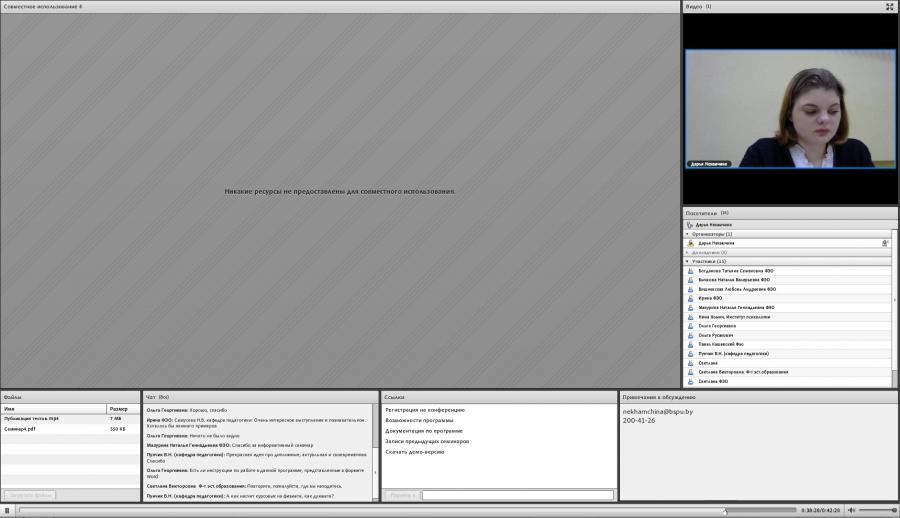This screenshot has height=518, width=900.
Task: Sort files by the Имя column
Action: click(54, 409)
